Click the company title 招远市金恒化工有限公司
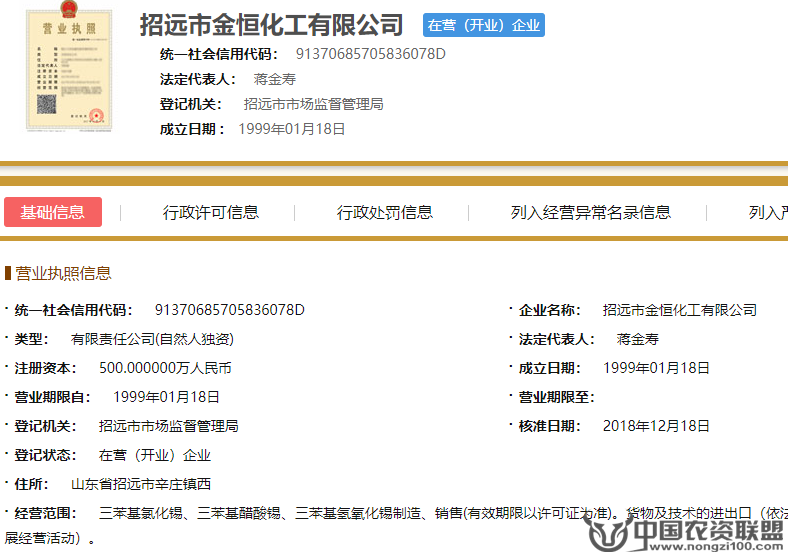Screen dimensions: 788x557 (x=271, y=25)
